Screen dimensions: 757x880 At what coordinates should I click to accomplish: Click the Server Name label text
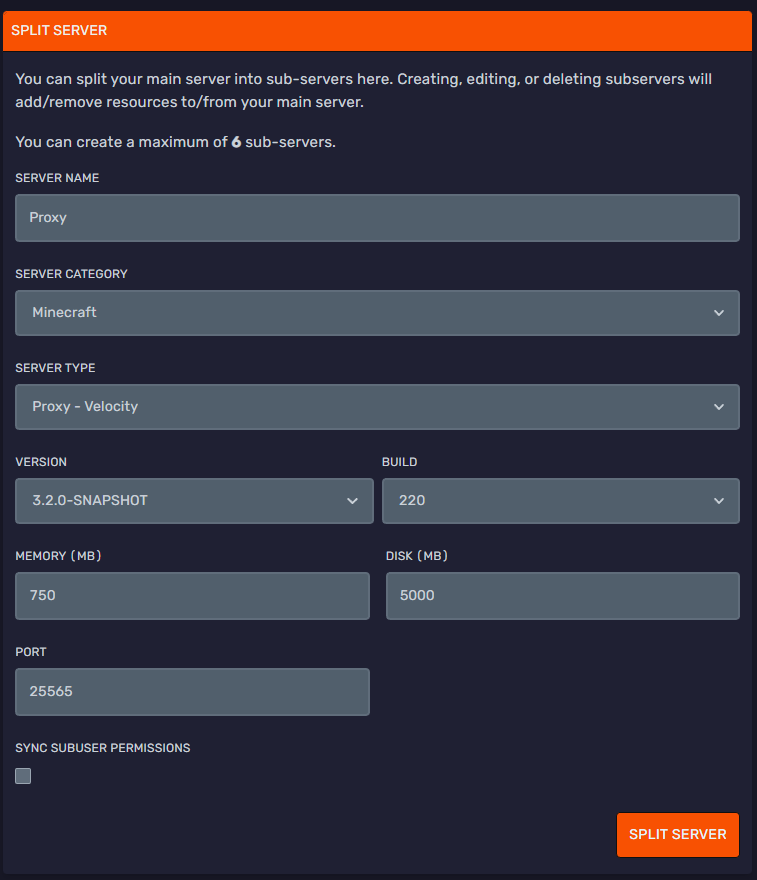tap(57, 178)
